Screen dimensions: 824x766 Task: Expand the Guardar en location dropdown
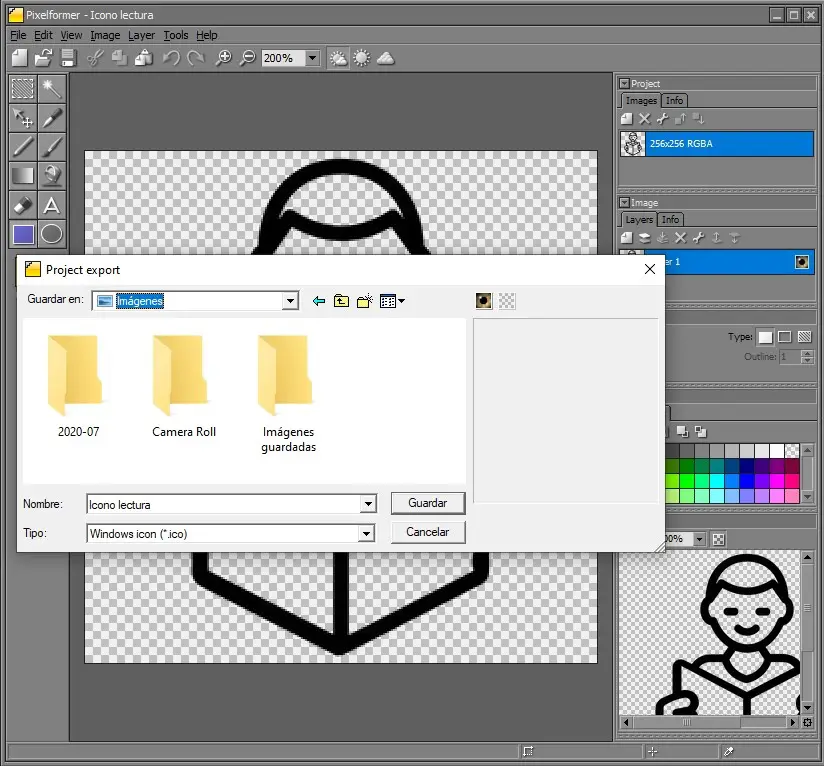(x=290, y=301)
